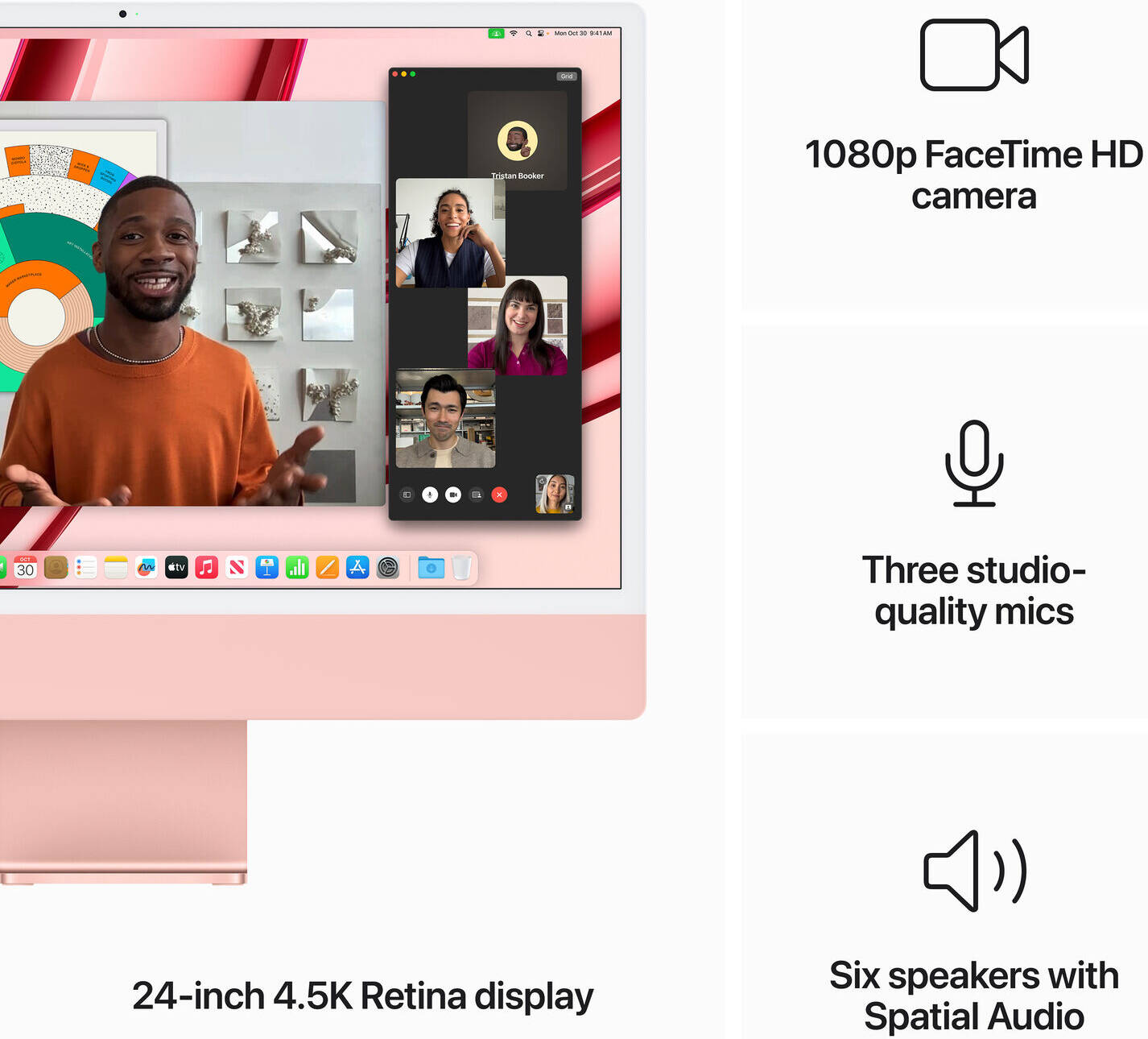Click the date and time in menu bar
The image size is (1148, 1039).
(583, 33)
